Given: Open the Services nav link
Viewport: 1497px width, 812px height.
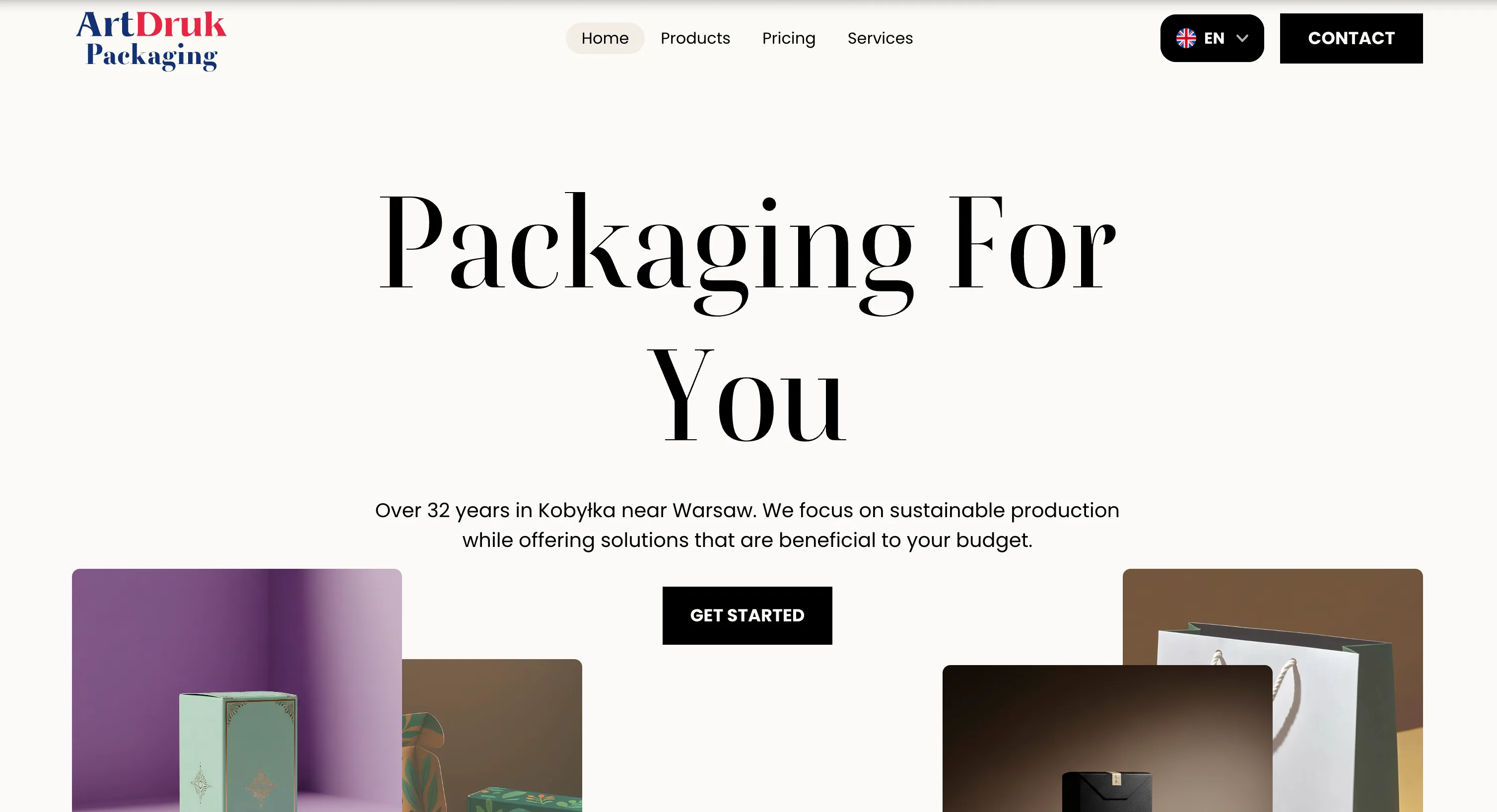Looking at the screenshot, I should (880, 38).
